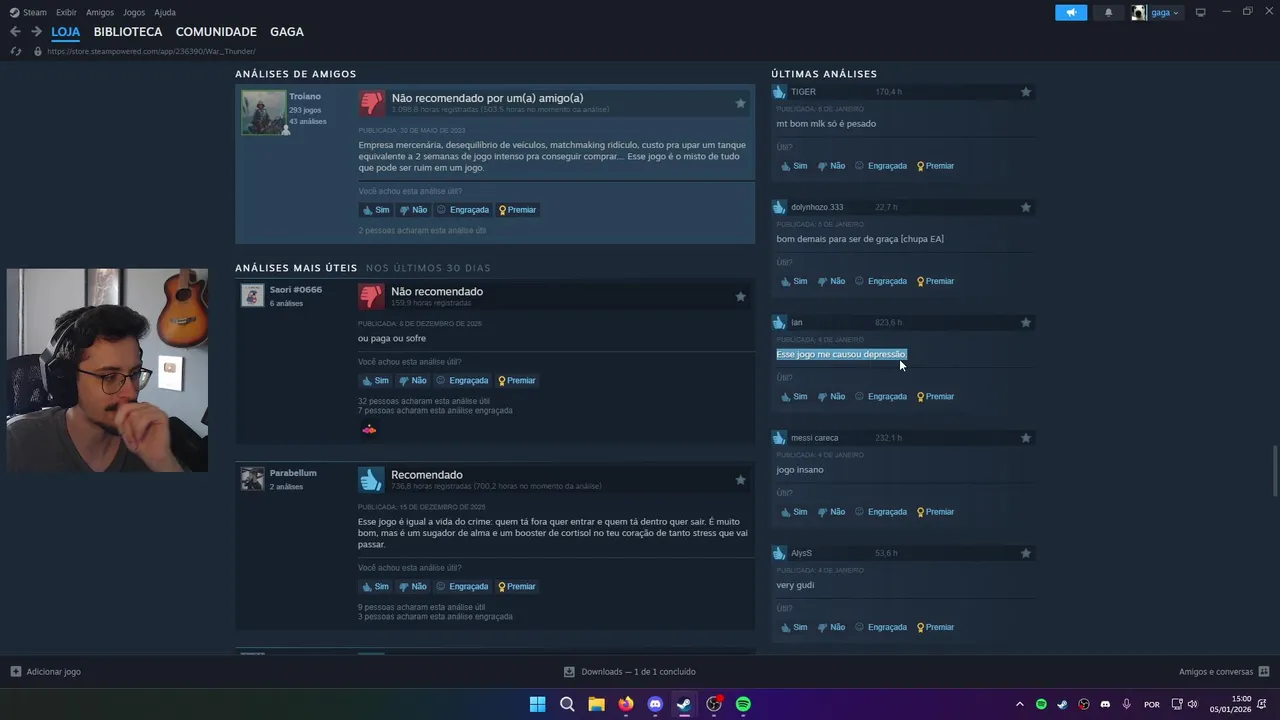Switch to Big Picture mode icon
This screenshot has height=720, width=1280.
[x=1200, y=12]
